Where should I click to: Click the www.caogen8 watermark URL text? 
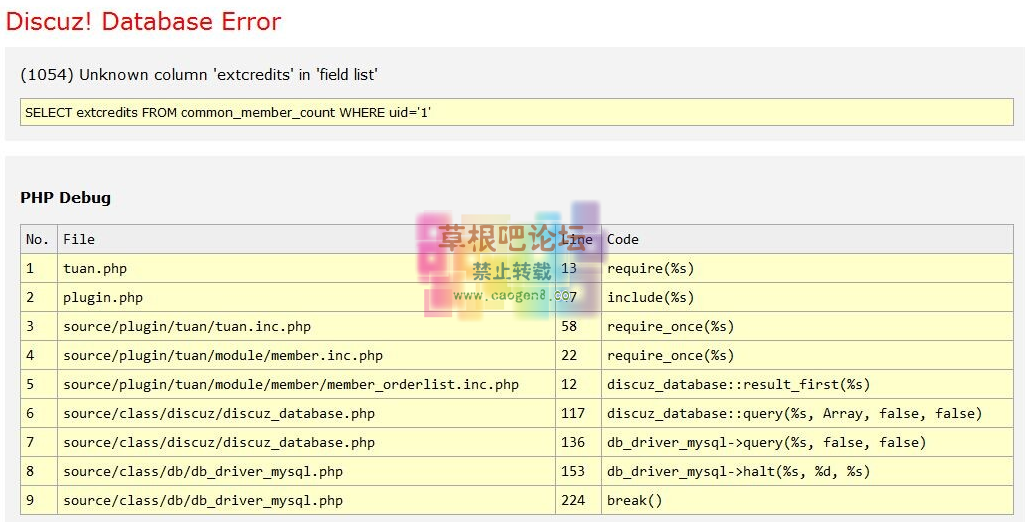click(510, 295)
